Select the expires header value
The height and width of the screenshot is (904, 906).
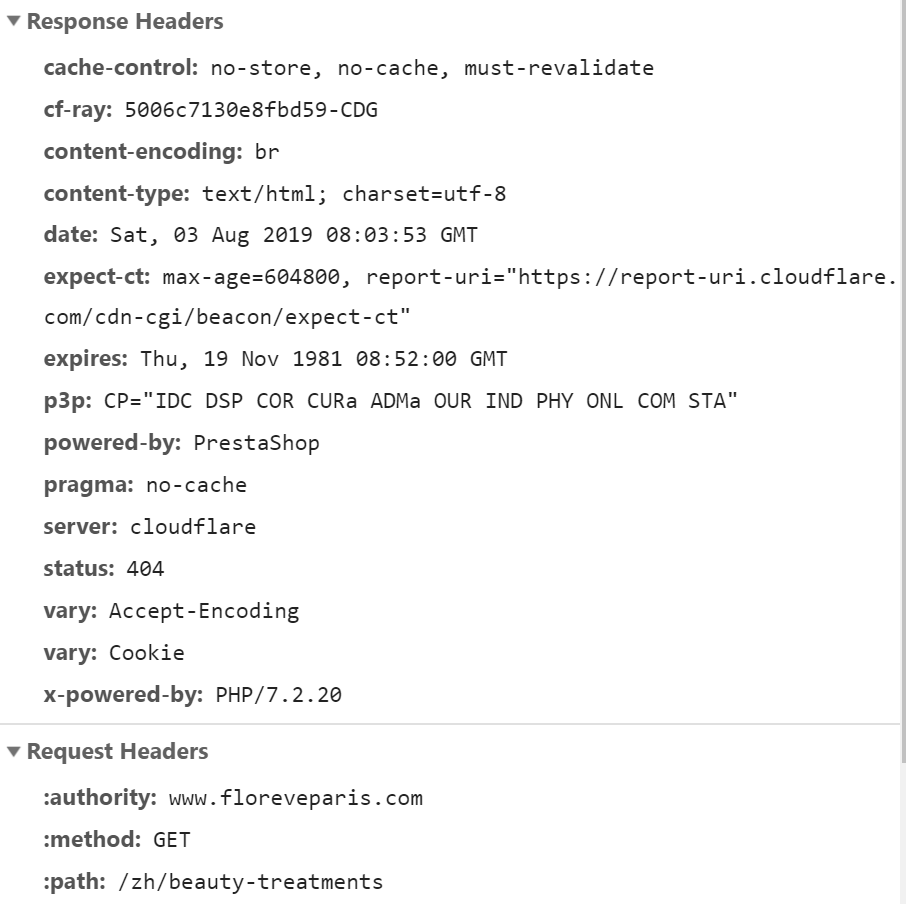tap(324, 359)
